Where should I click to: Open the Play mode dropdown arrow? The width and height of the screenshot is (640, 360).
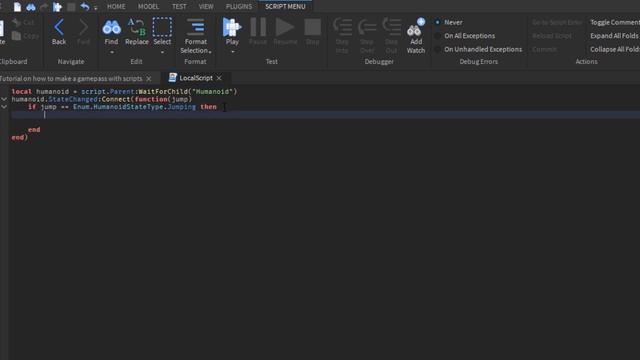(232, 52)
